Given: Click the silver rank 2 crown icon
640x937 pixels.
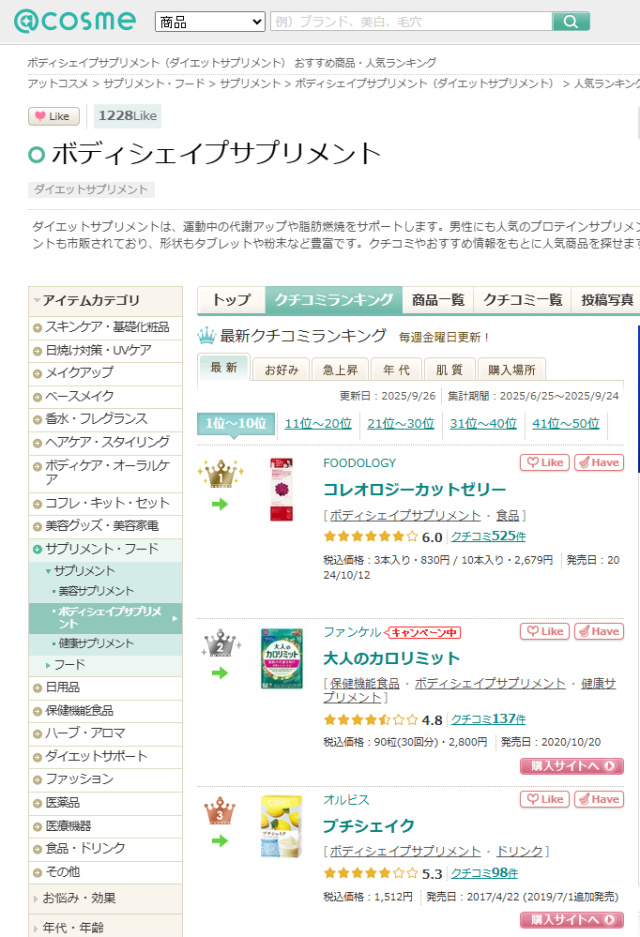Looking at the screenshot, I should pyautogui.click(x=220, y=643).
